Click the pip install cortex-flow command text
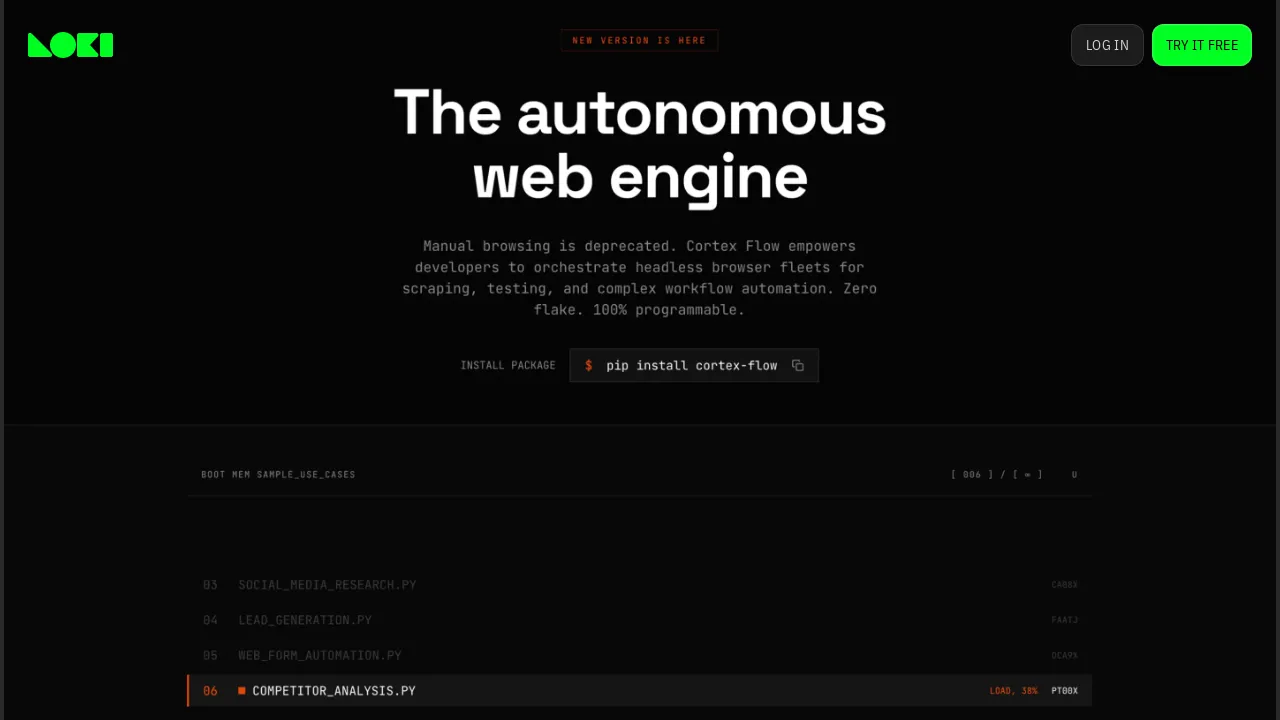This screenshot has height=720, width=1280. (692, 365)
